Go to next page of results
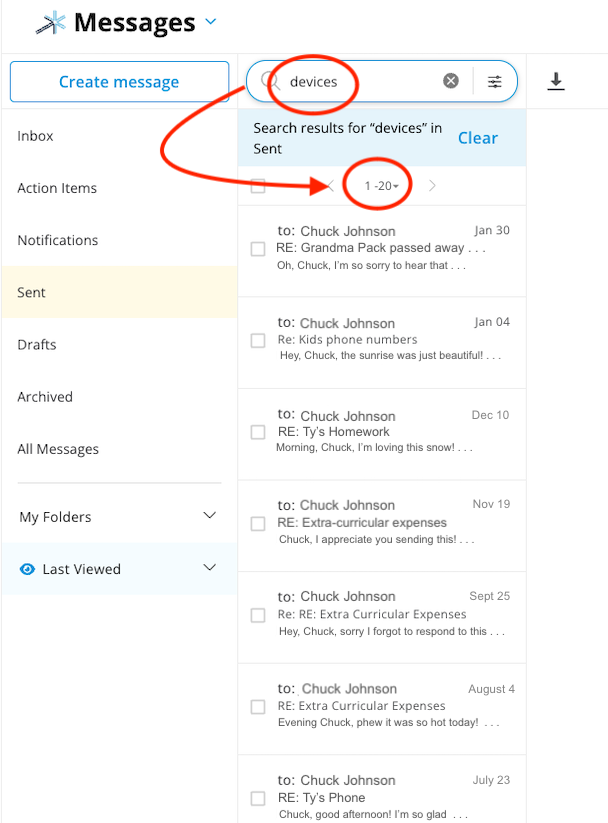 (x=432, y=185)
